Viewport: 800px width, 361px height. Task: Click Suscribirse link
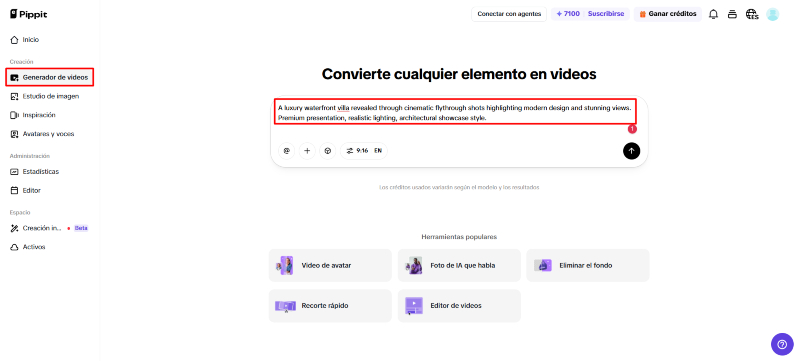tap(606, 14)
